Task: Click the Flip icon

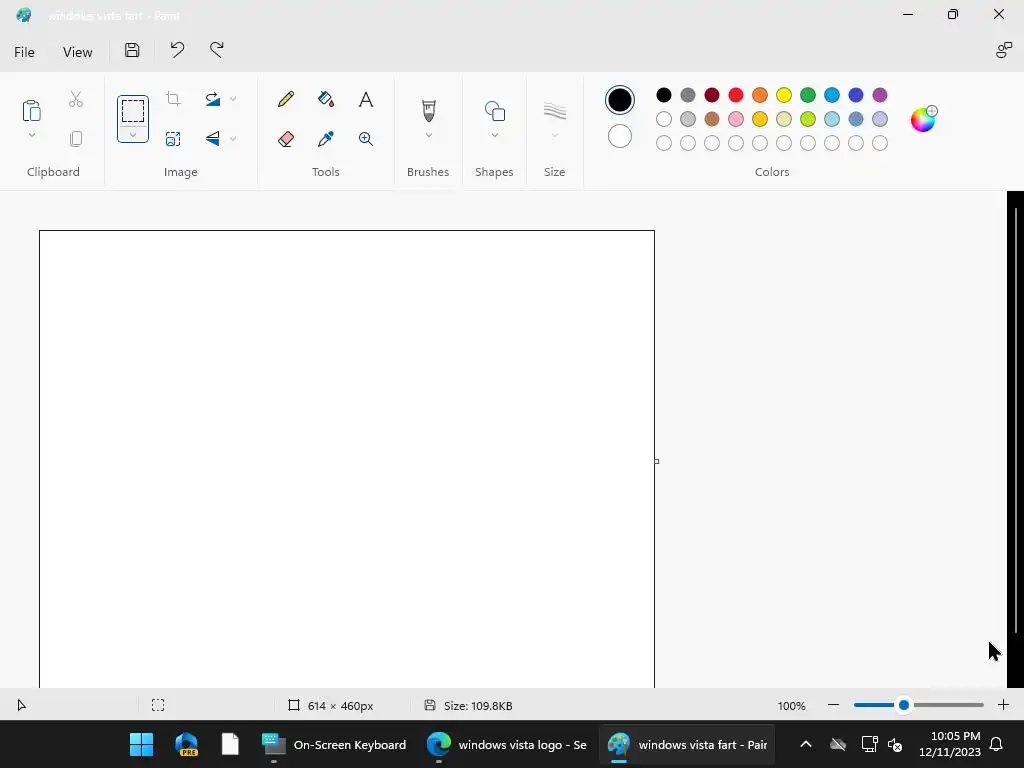Action: tap(213, 138)
